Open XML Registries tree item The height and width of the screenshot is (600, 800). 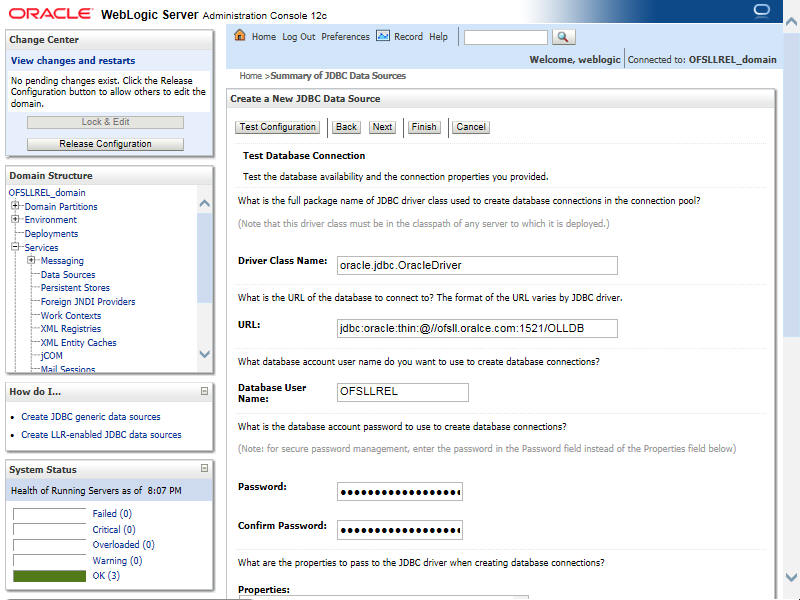(70, 329)
